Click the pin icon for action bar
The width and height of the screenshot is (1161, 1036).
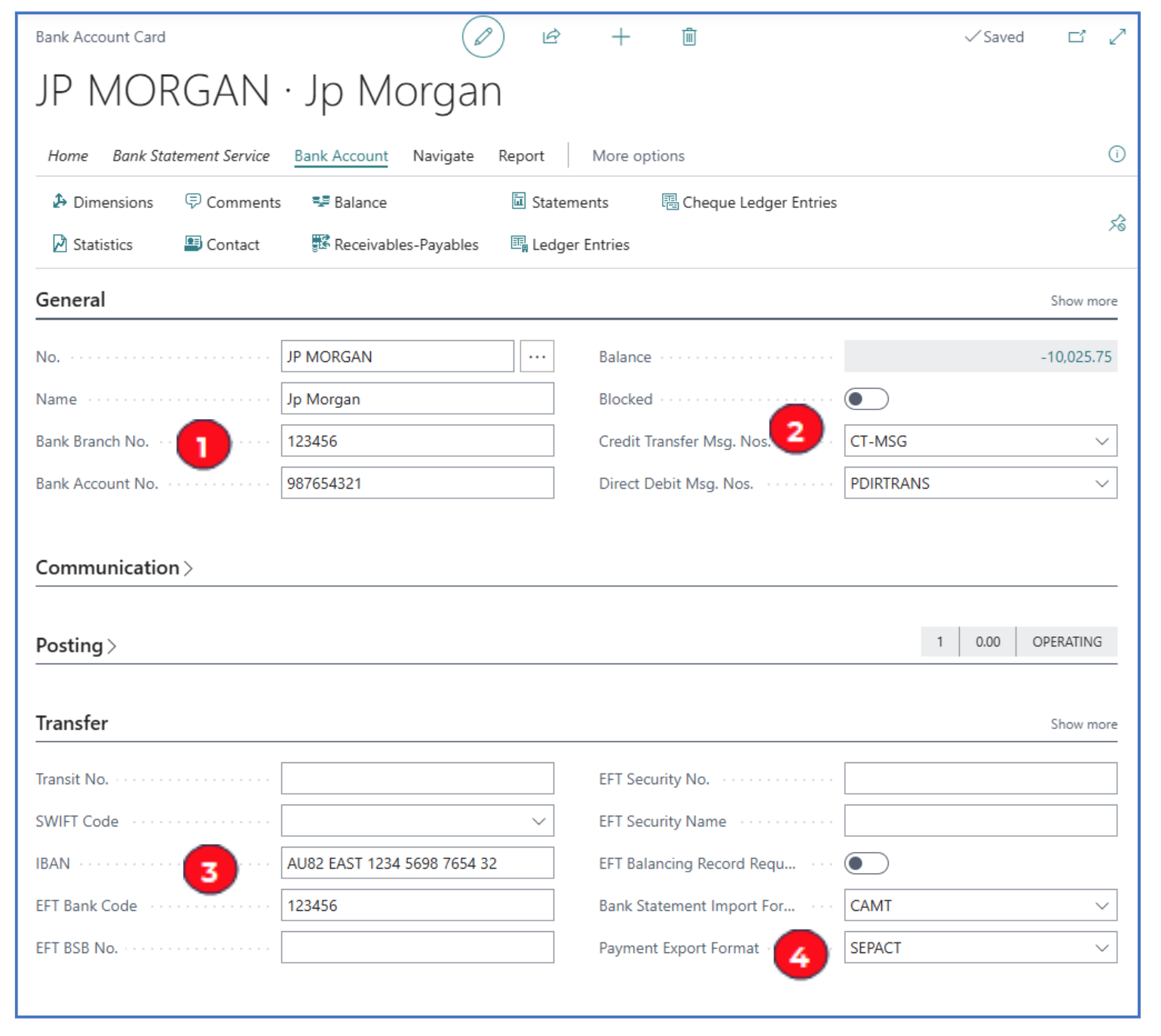pyautogui.click(x=1117, y=223)
